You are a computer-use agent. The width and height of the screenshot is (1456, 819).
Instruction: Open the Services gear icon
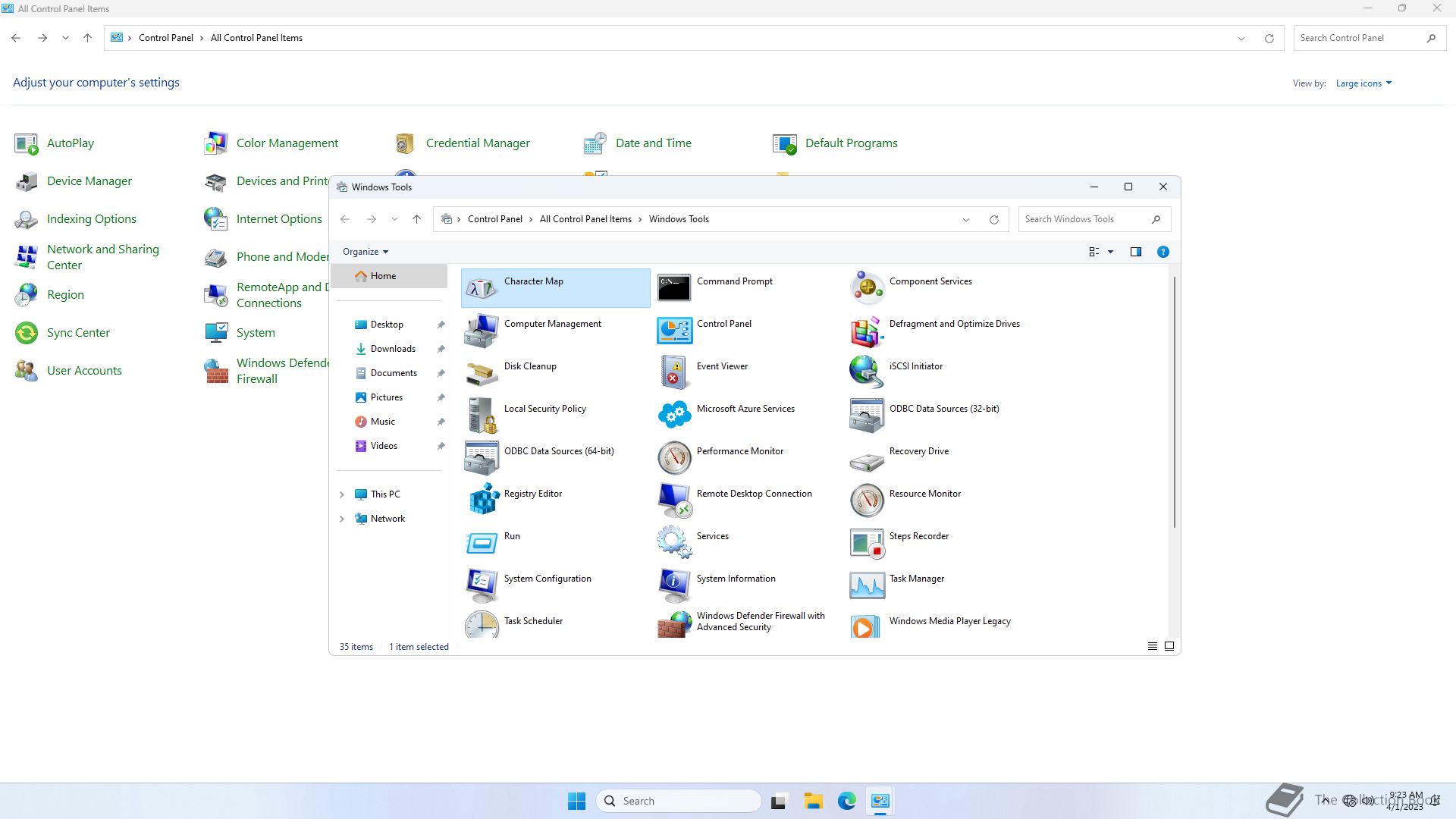point(674,543)
